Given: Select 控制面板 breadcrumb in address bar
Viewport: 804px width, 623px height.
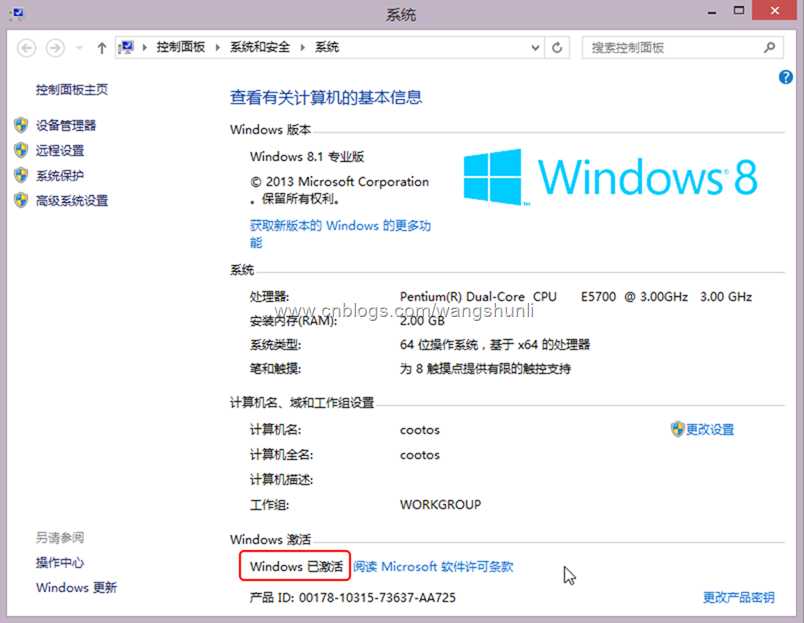Looking at the screenshot, I should (180, 47).
